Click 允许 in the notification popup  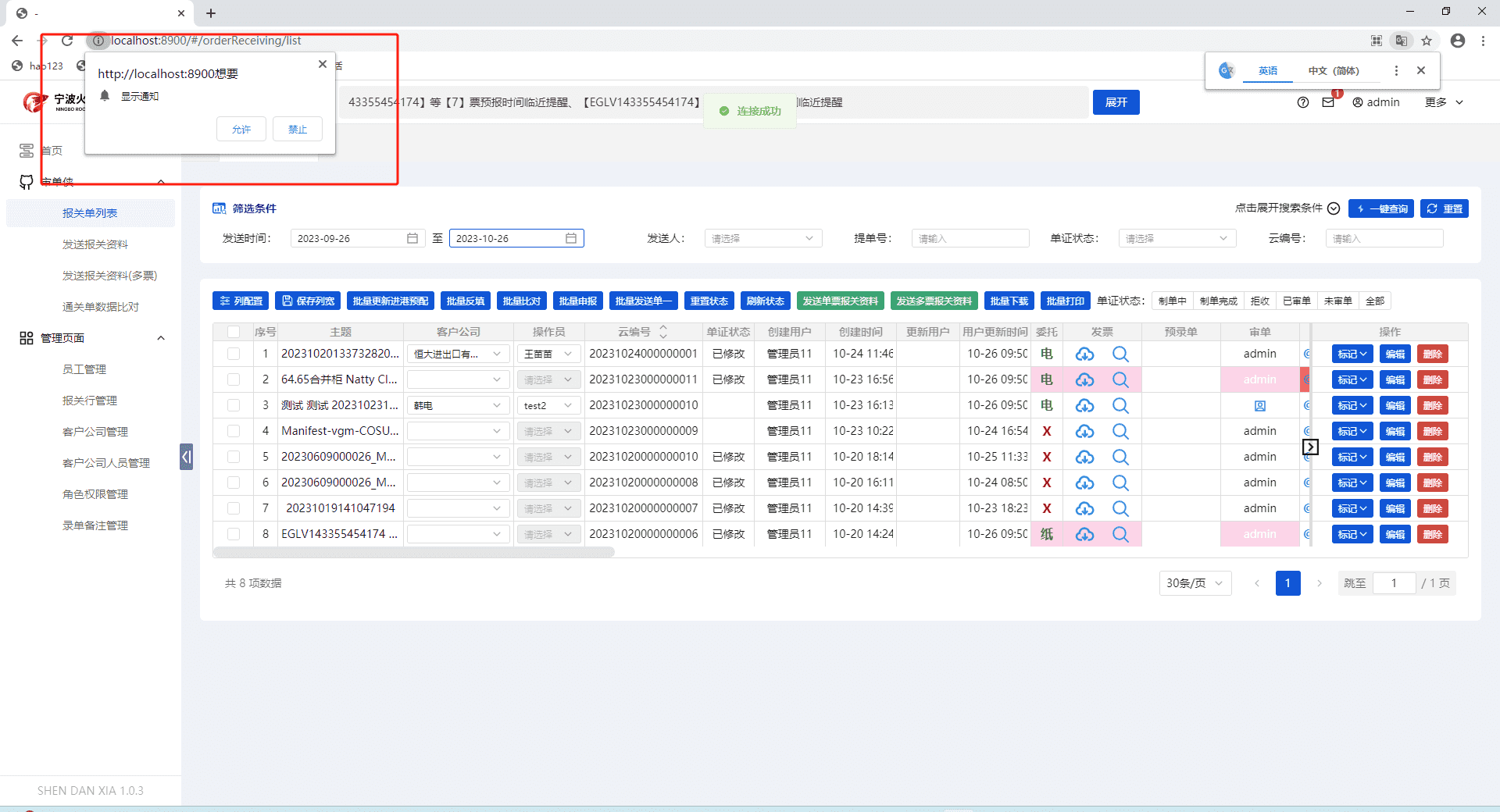(x=241, y=129)
